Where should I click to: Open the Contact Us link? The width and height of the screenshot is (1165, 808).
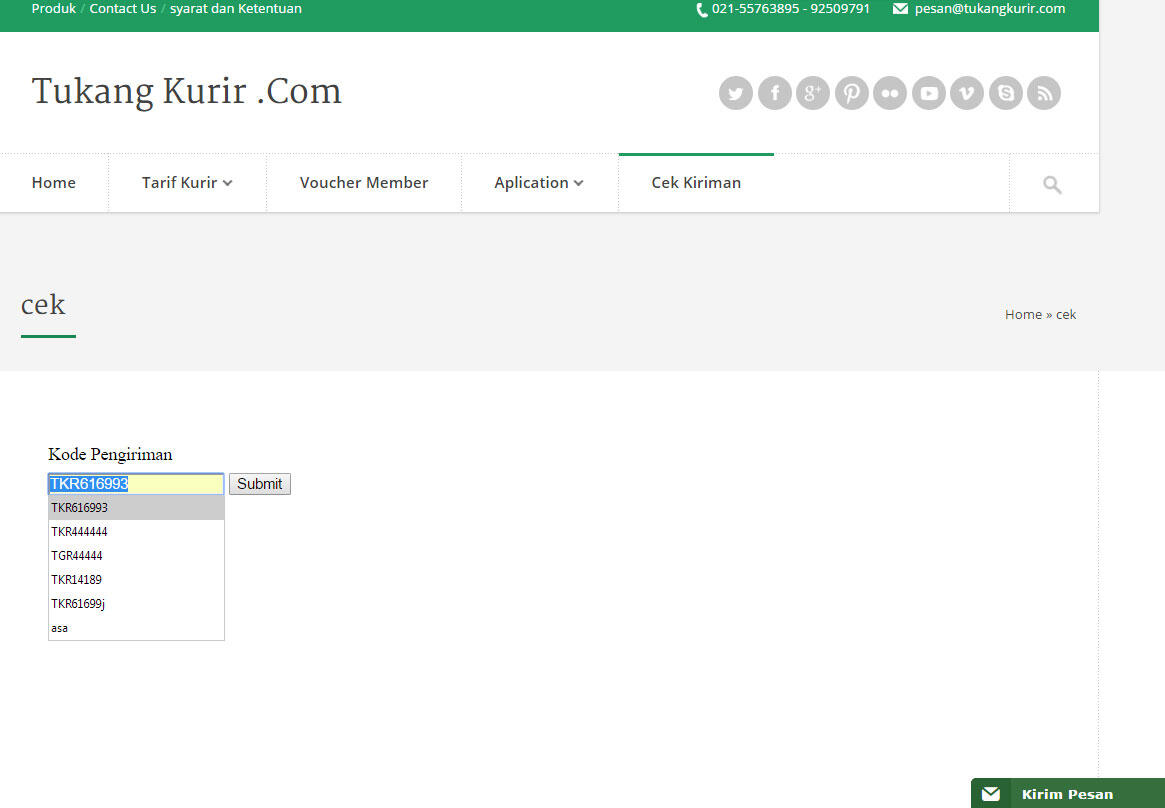123,9
